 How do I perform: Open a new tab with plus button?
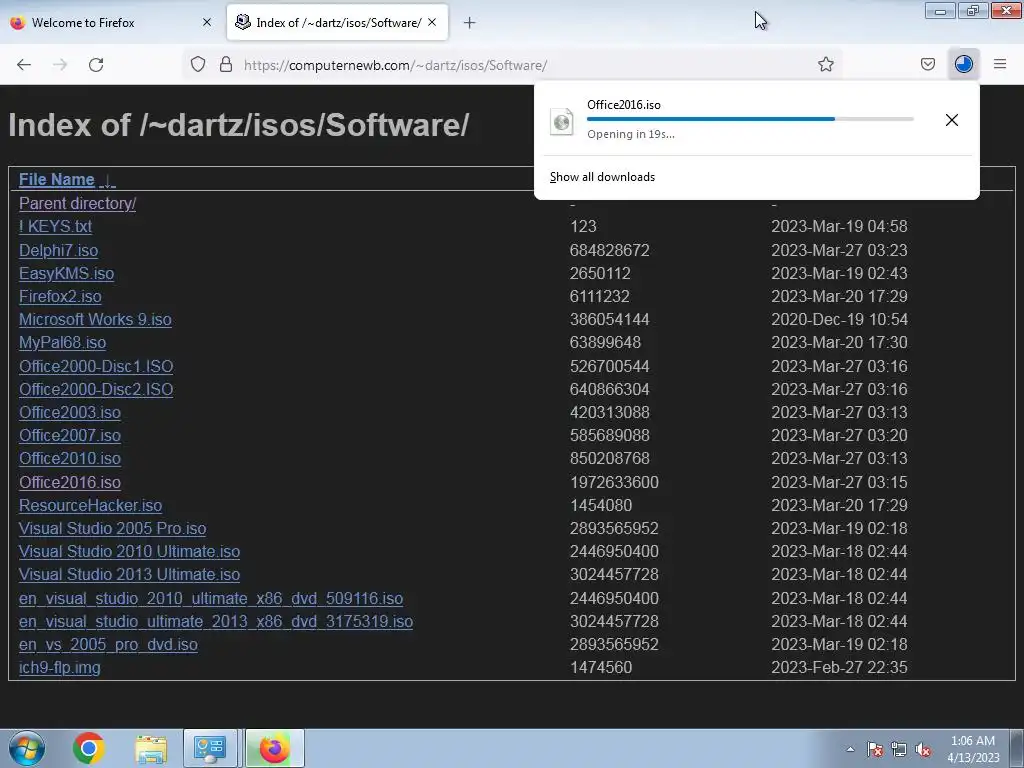469,23
